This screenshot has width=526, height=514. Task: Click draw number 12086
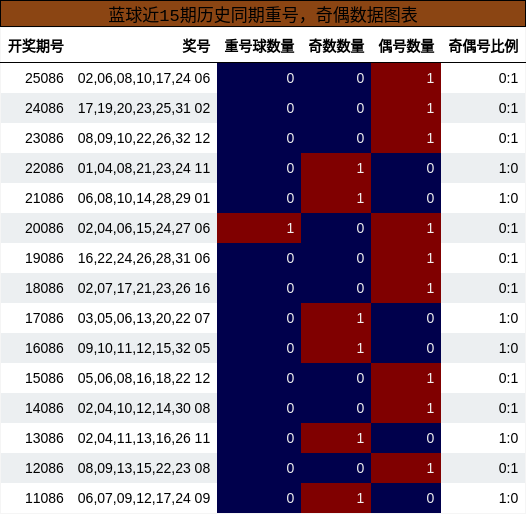tap(44, 468)
